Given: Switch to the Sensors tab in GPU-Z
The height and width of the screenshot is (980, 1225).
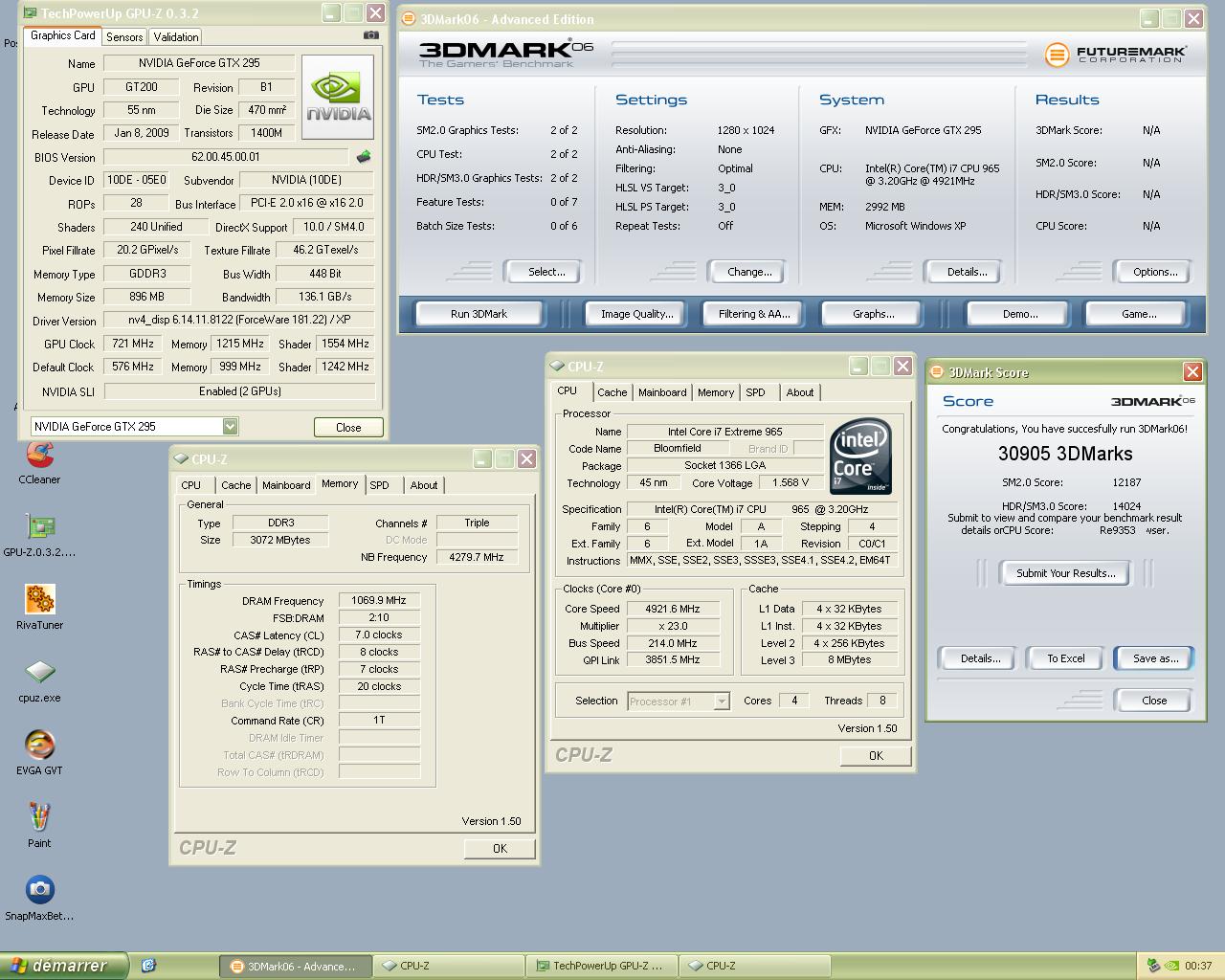Looking at the screenshot, I should [124, 36].
